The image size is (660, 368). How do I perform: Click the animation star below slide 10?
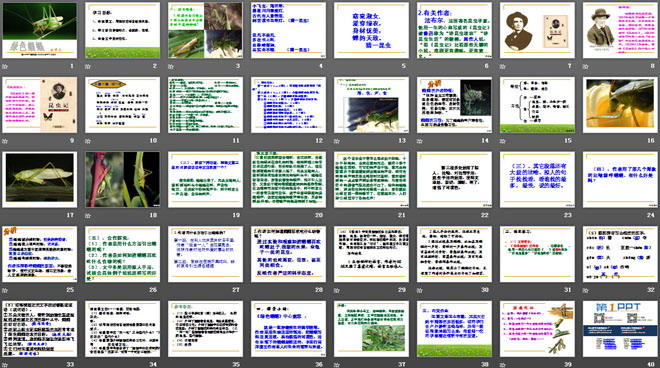coord(88,141)
